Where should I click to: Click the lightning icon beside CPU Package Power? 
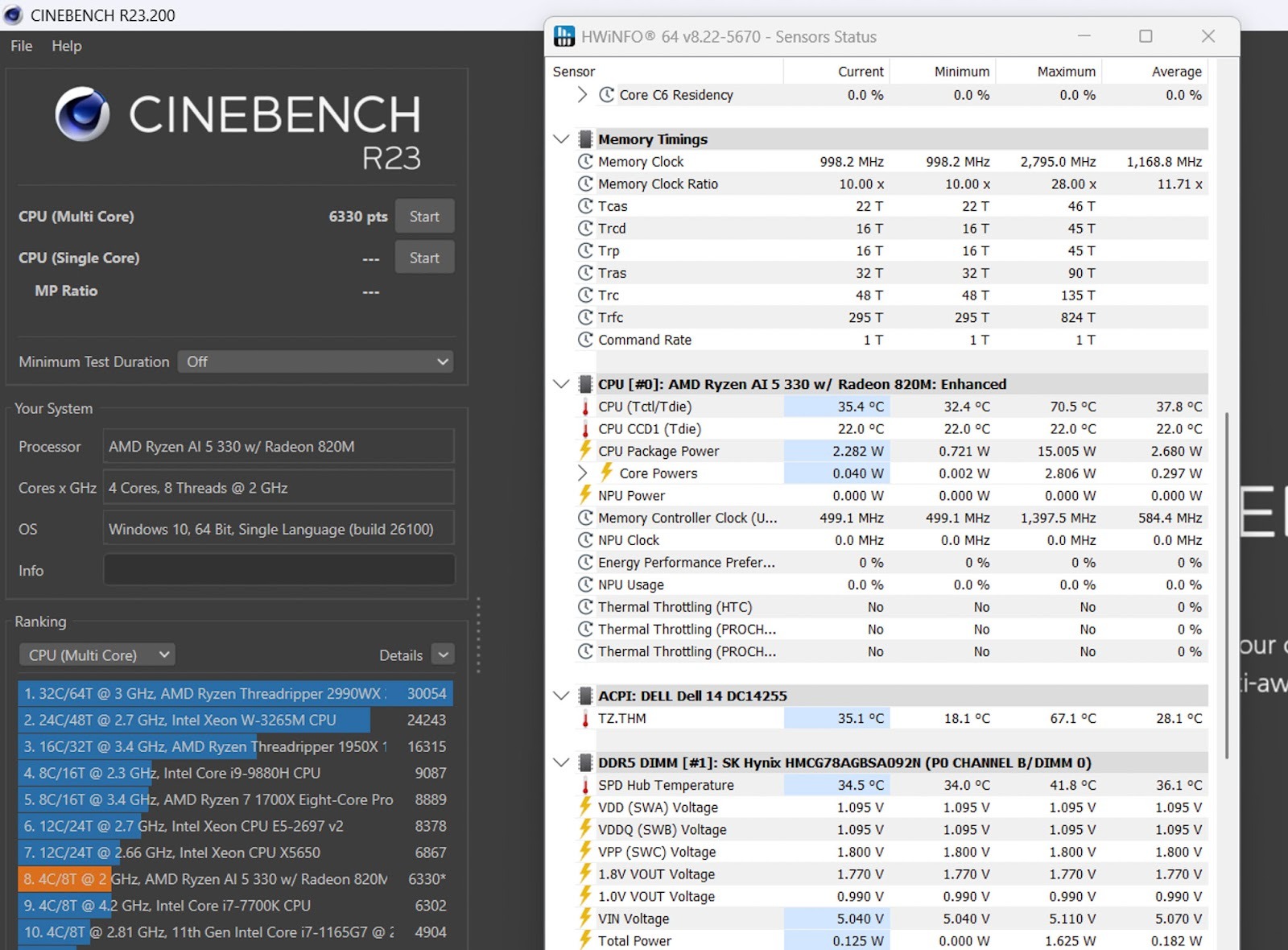point(585,451)
